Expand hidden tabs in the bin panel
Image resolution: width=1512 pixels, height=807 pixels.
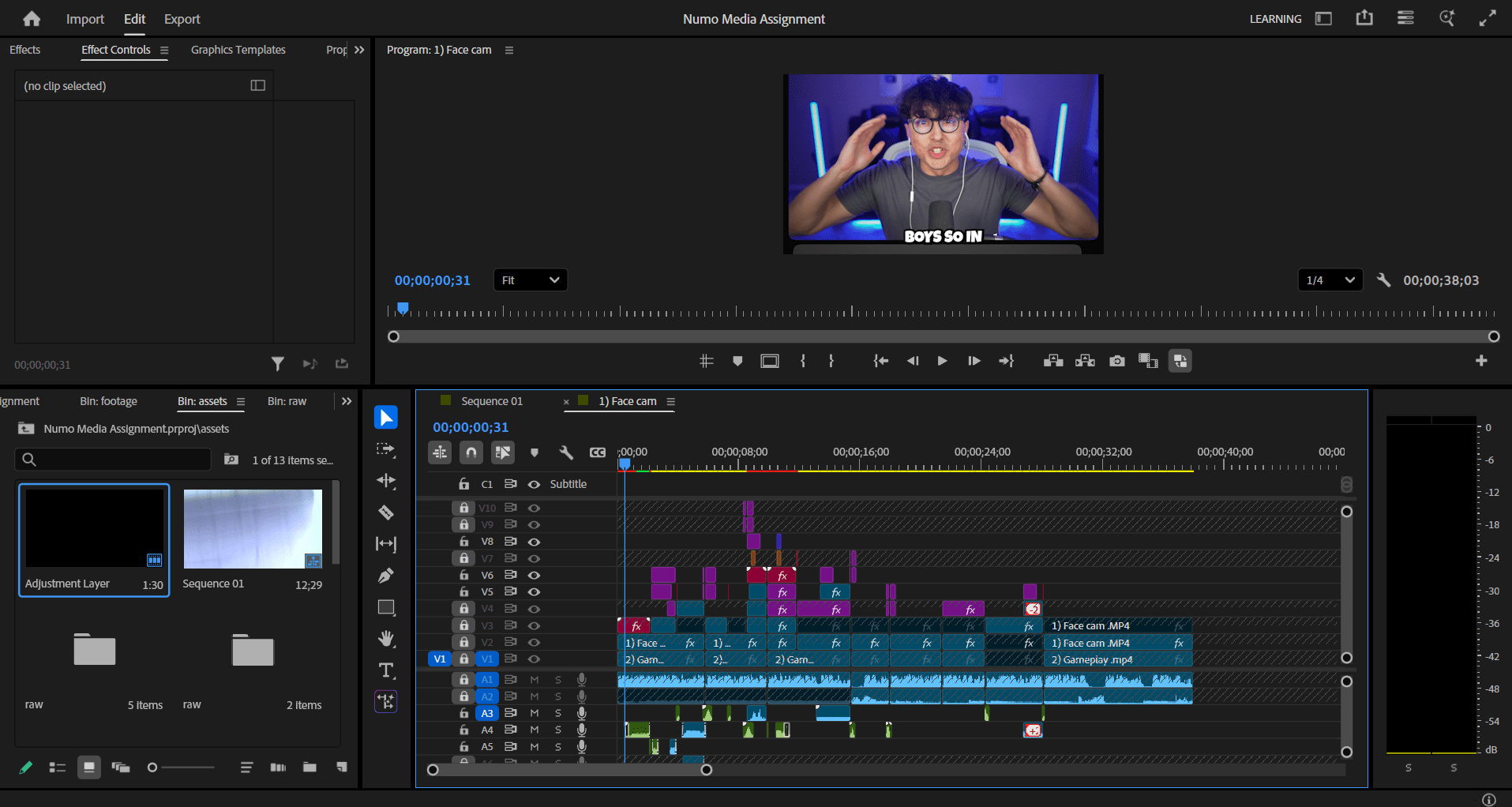click(x=347, y=401)
